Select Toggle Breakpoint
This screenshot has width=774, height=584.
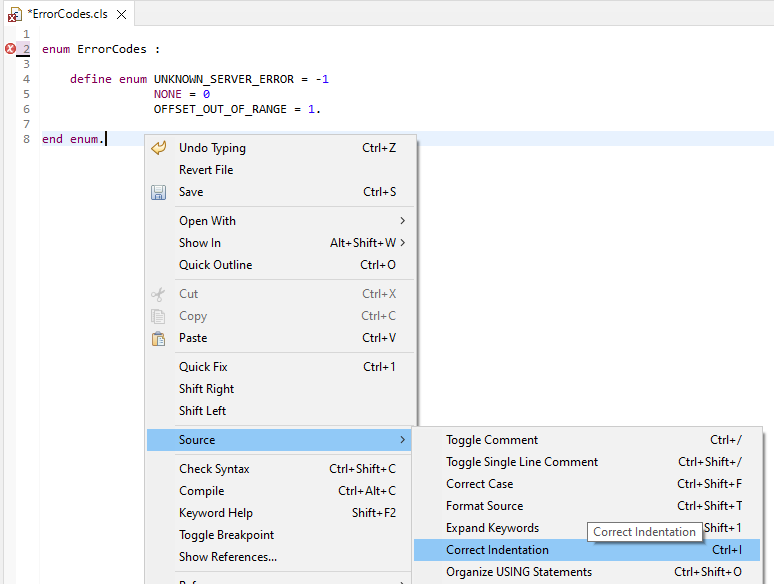point(281,535)
